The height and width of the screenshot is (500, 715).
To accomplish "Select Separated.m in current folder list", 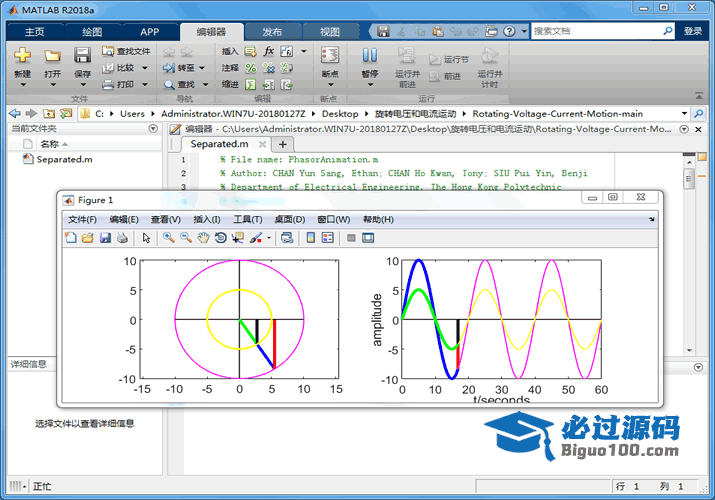I will [64, 159].
